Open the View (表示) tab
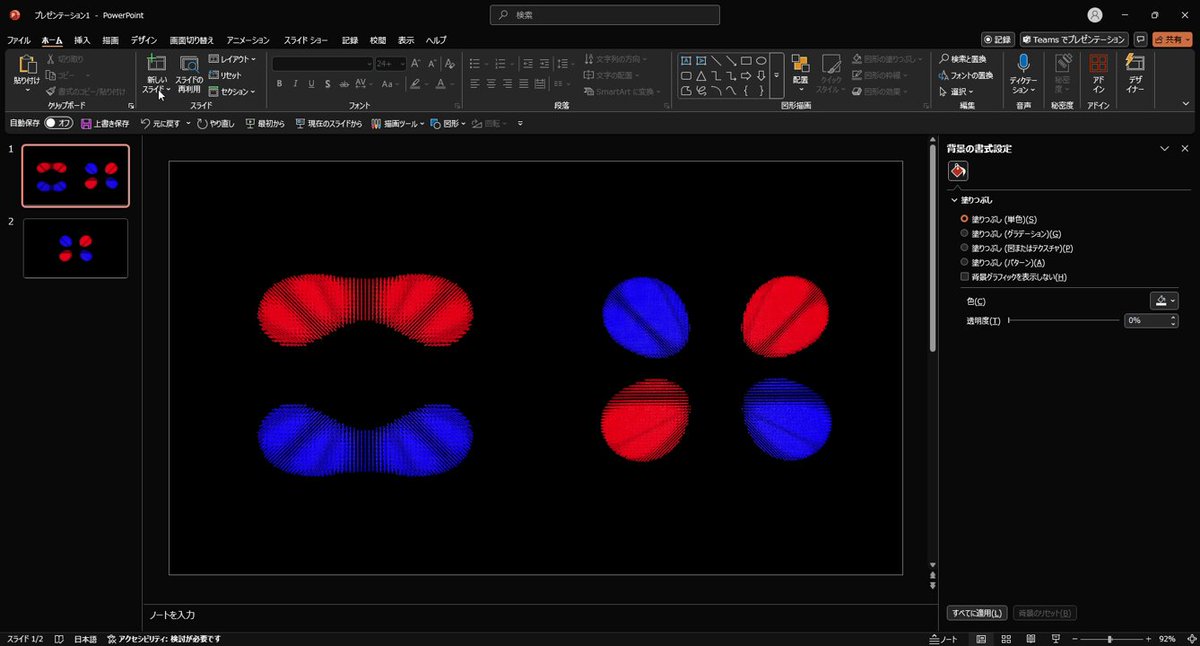Viewport: 1200px width, 646px height. click(406, 40)
